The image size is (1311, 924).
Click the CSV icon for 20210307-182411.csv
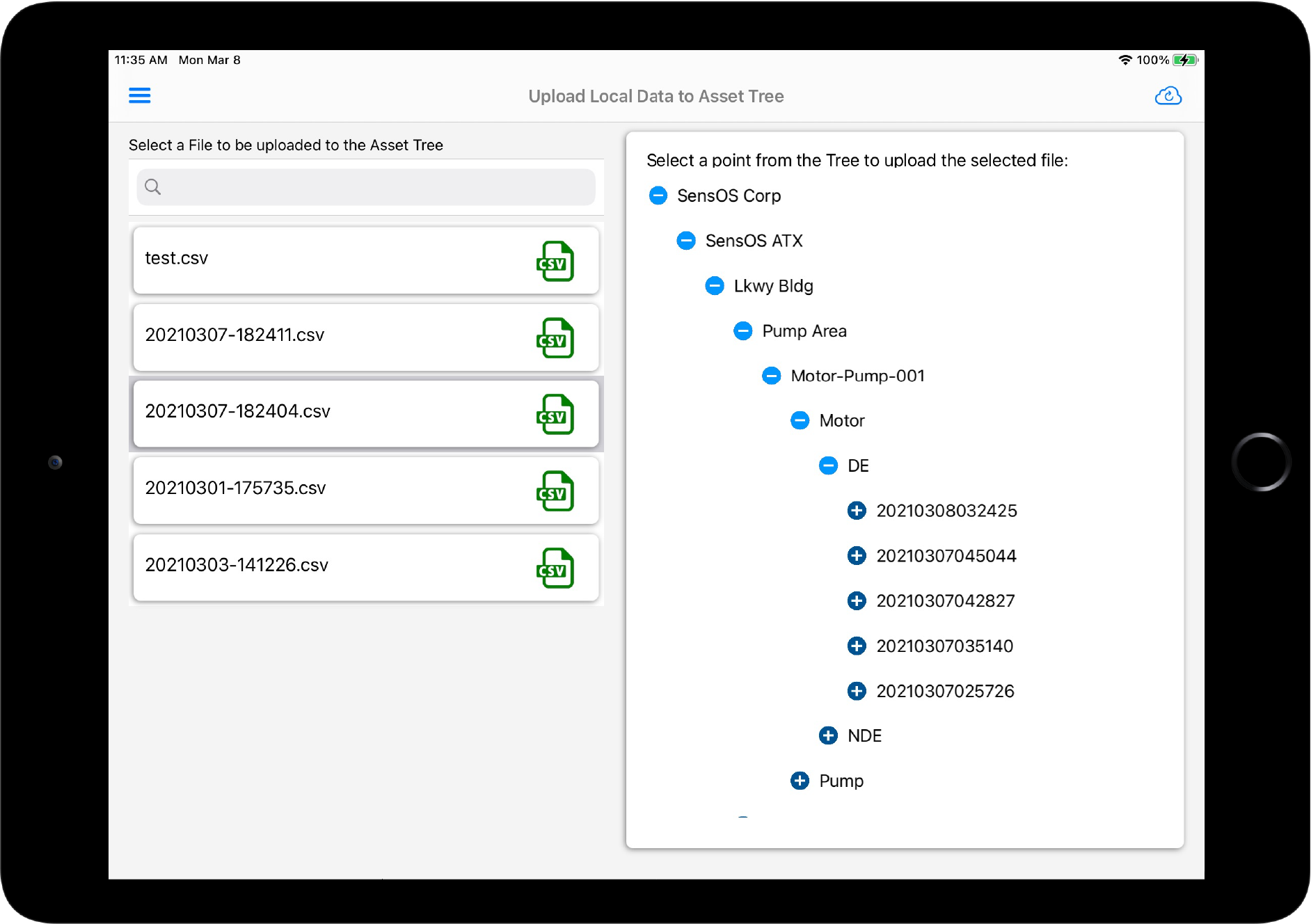click(x=555, y=337)
